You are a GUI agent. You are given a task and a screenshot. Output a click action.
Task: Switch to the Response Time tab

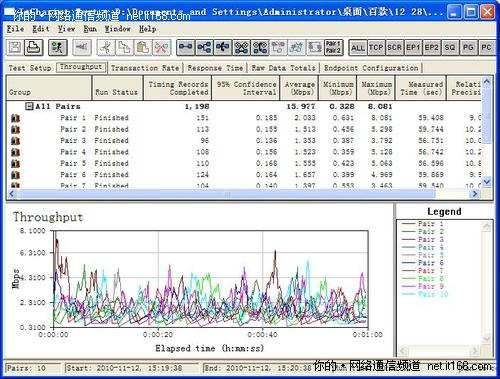click(x=215, y=68)
